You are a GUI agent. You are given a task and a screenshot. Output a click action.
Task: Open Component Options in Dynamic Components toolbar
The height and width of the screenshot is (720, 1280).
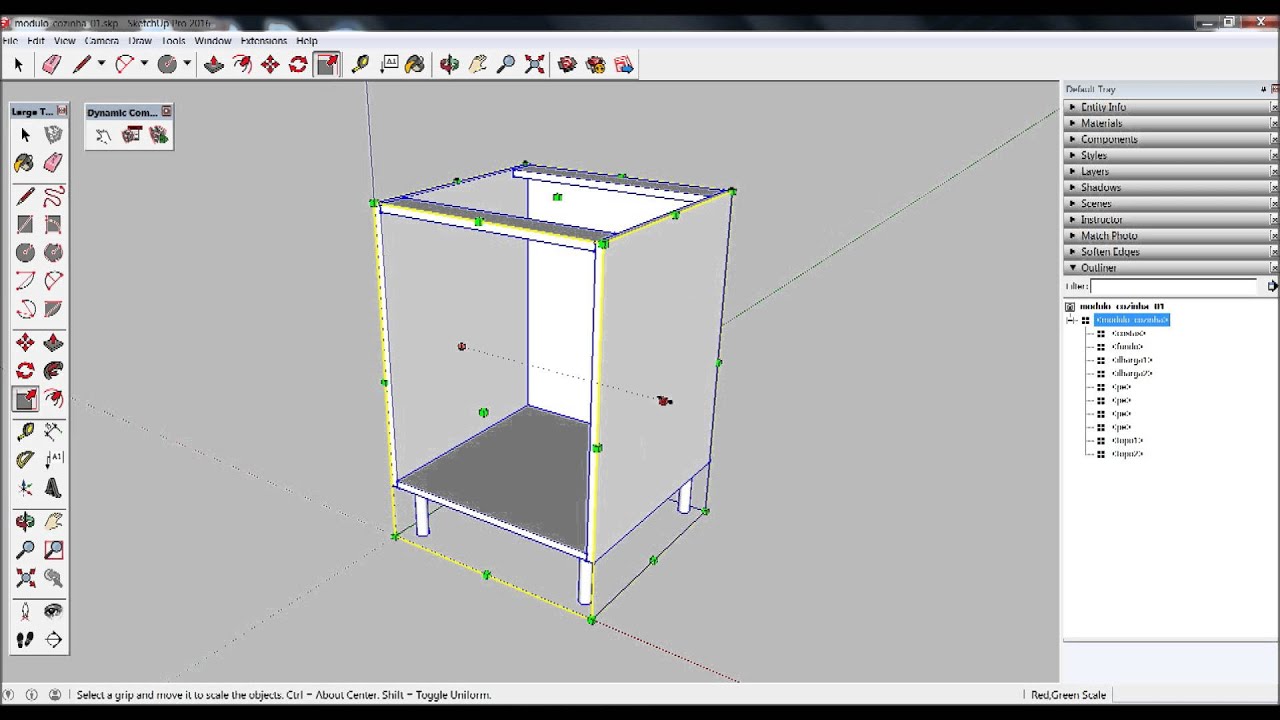[131, 135]
